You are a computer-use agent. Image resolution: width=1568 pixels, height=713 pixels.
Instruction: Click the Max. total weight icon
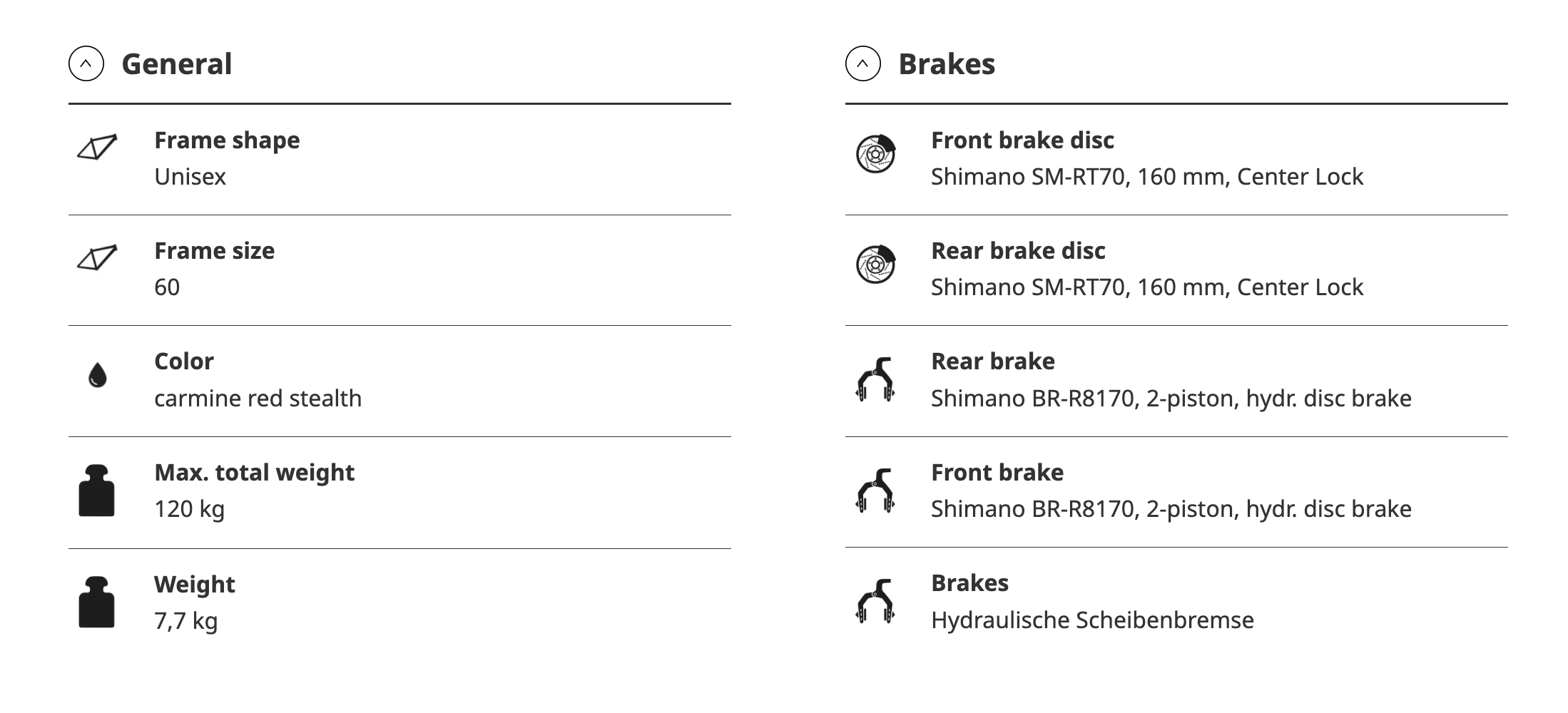pos(96,491)
